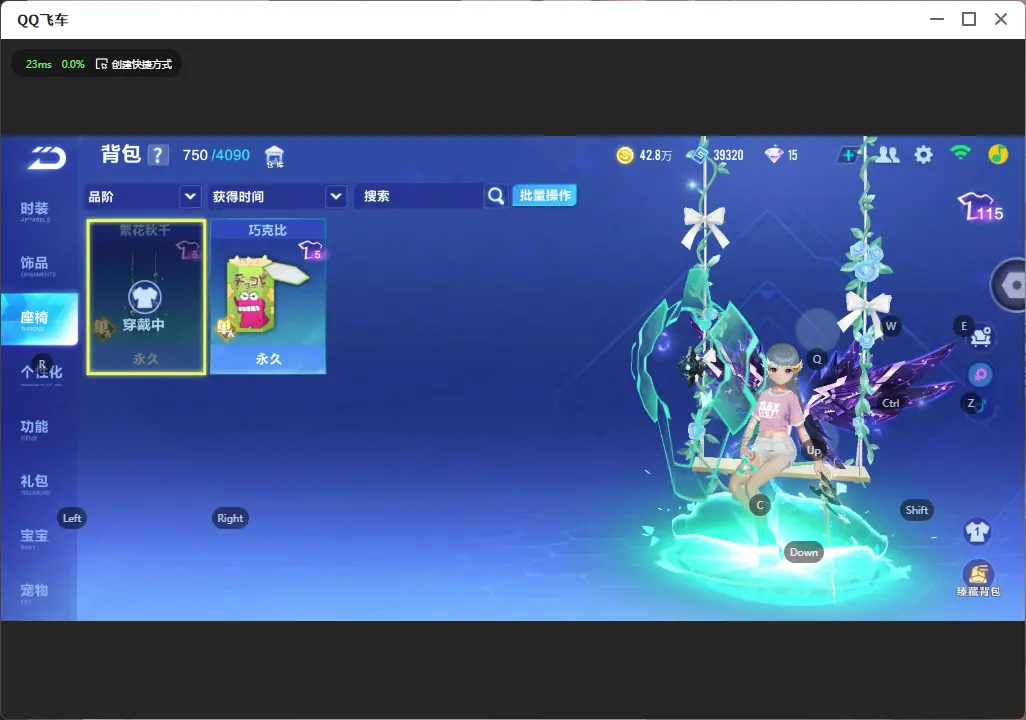
Task: Click the 创建快捷方式 shortcut button
Action: pos(134,64)
